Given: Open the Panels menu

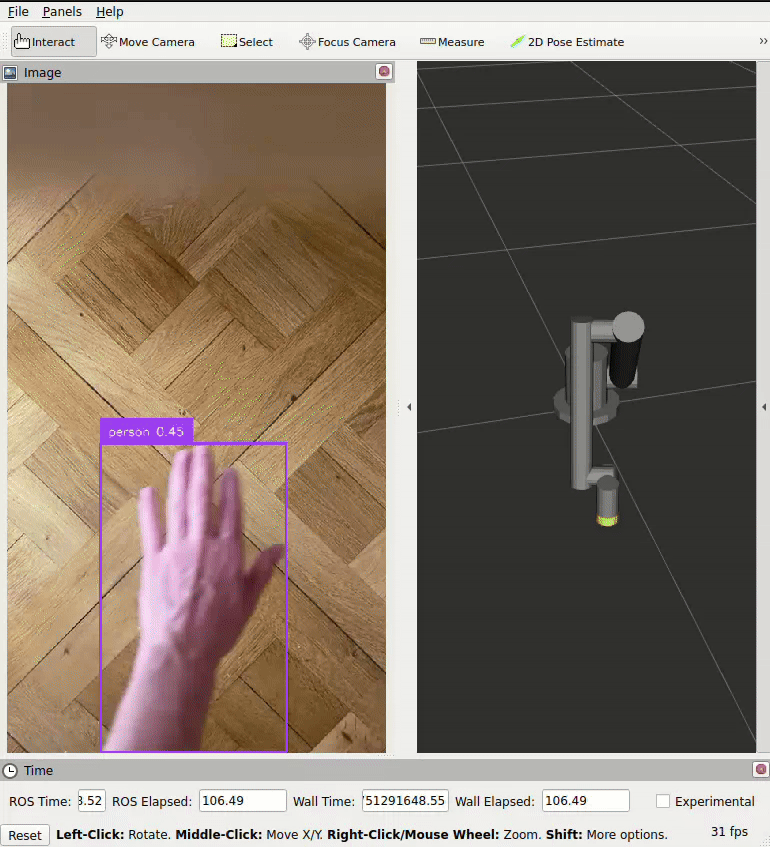Looking at the screenshot, I should point(62,11).
